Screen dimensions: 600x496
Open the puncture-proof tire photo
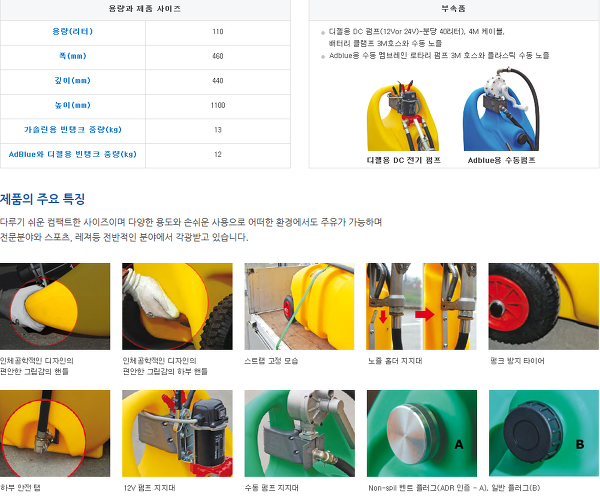pos(544,306)
